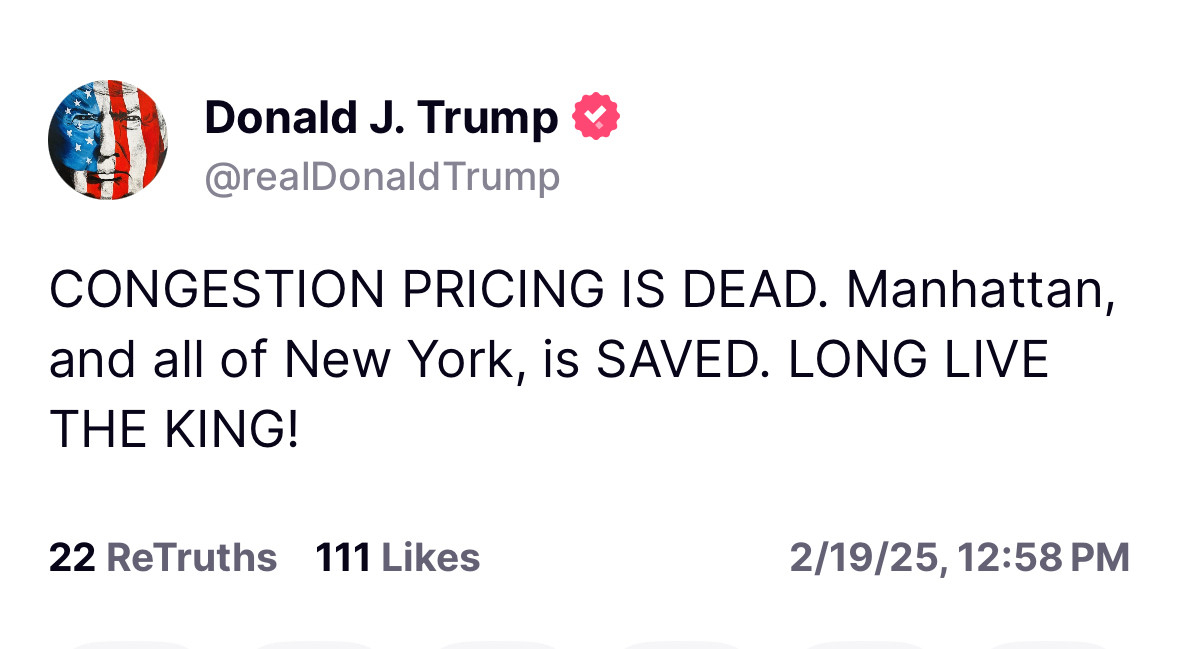Click the @realDonaldTrump handle
Screen dimensions: 1179x649
coord(382,177)
